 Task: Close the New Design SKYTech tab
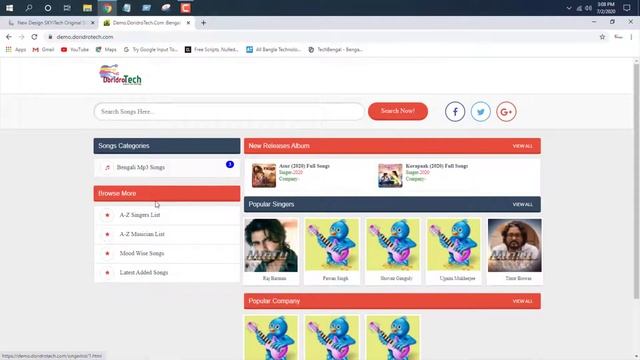pos(93,23)
